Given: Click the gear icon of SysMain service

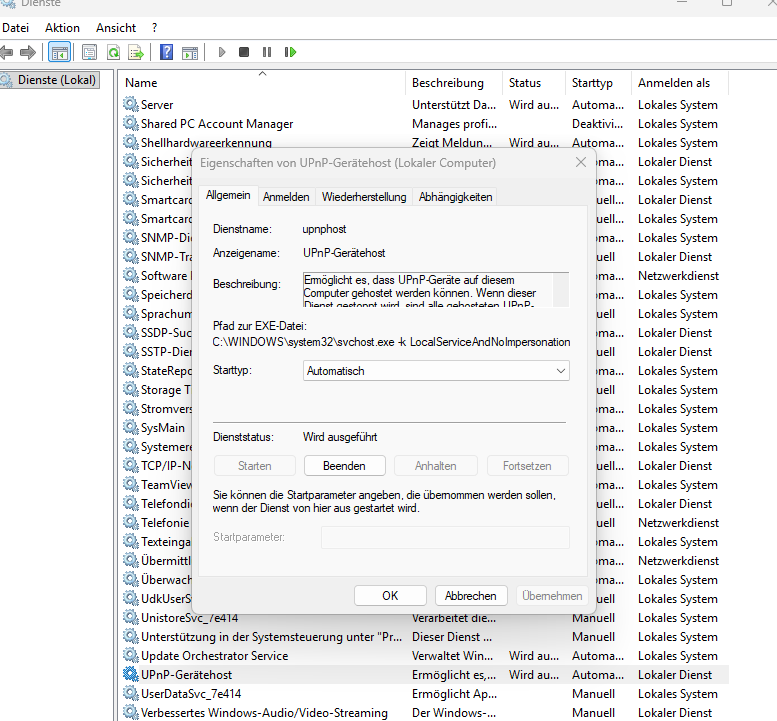Looking at the screenshot, I should point(130,428).
